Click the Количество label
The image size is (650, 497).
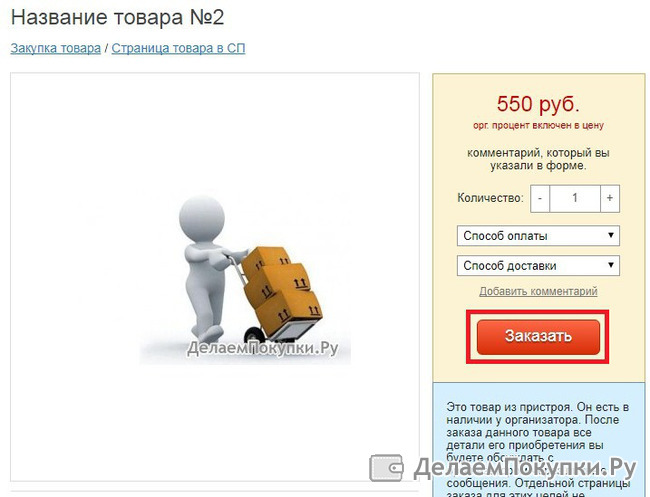[x=490, y=198]
